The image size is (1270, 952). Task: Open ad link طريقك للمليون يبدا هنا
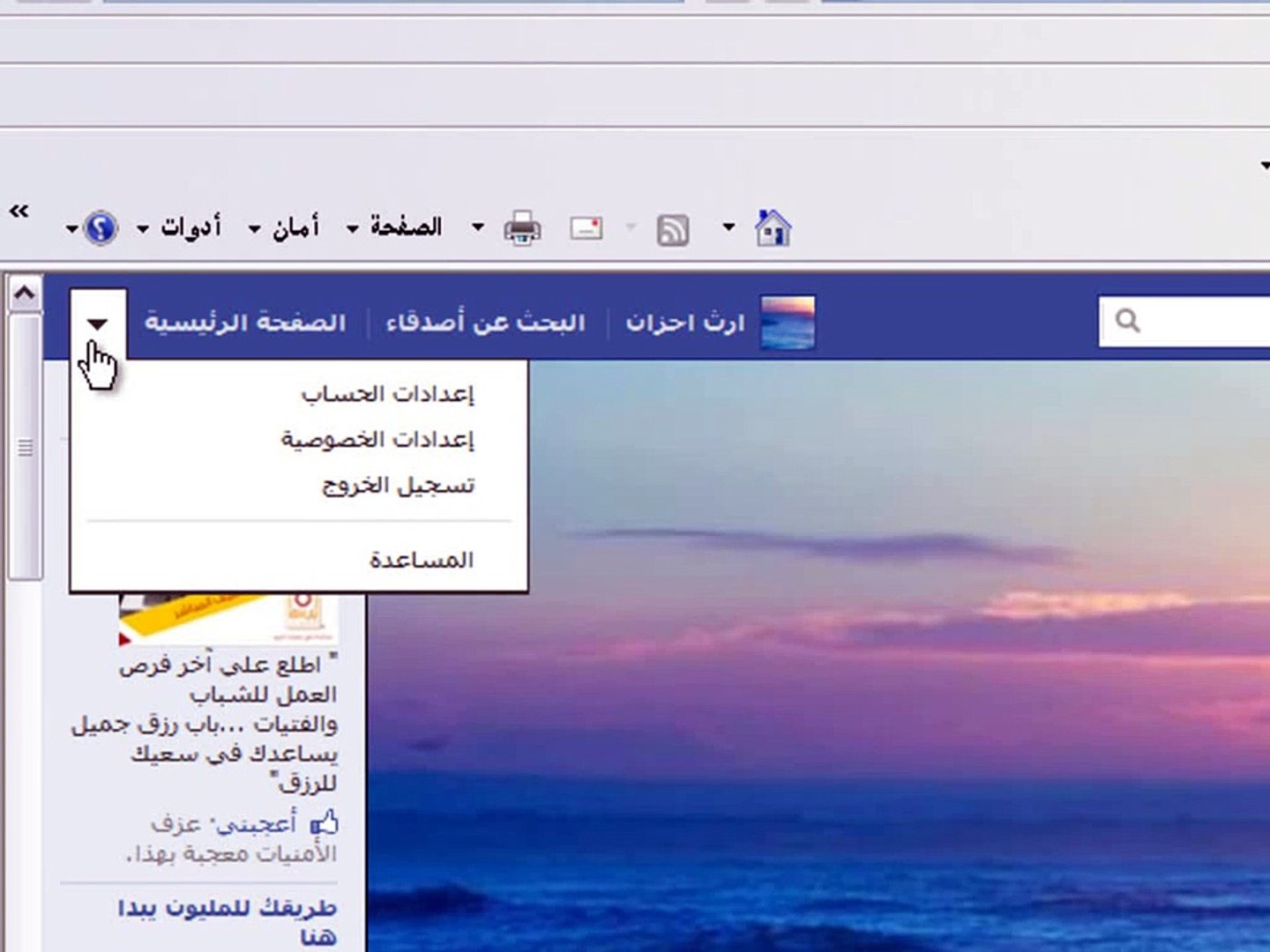pyautogui.click(x=228, y=921)
